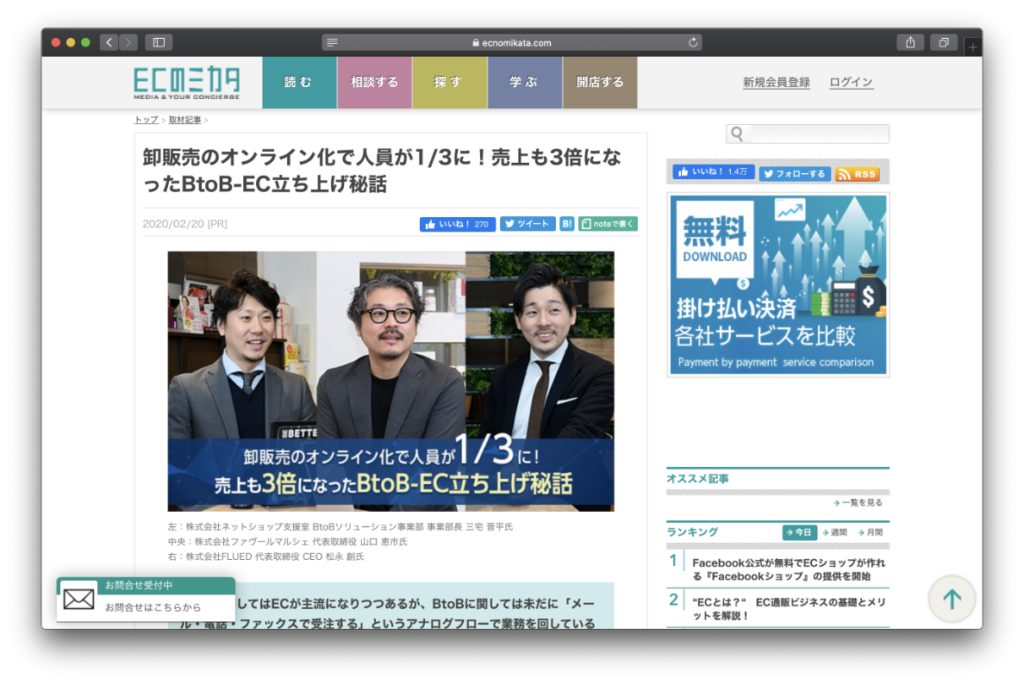Click the ecnomikata.com address bar
The image size is (1024, 684).
pos(512,42)
